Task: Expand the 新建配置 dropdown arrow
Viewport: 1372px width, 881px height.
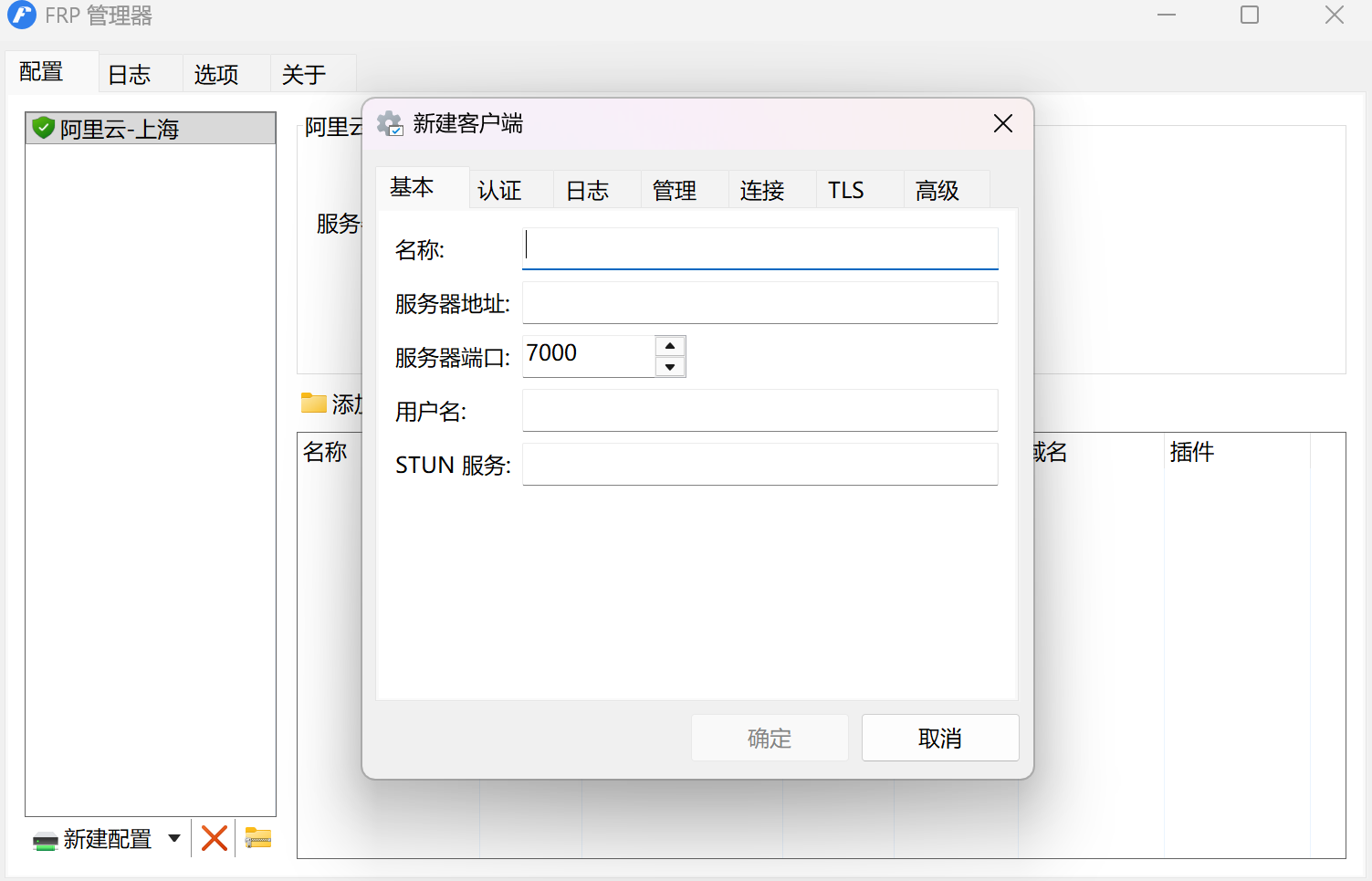Action: (x=174, y=838)
